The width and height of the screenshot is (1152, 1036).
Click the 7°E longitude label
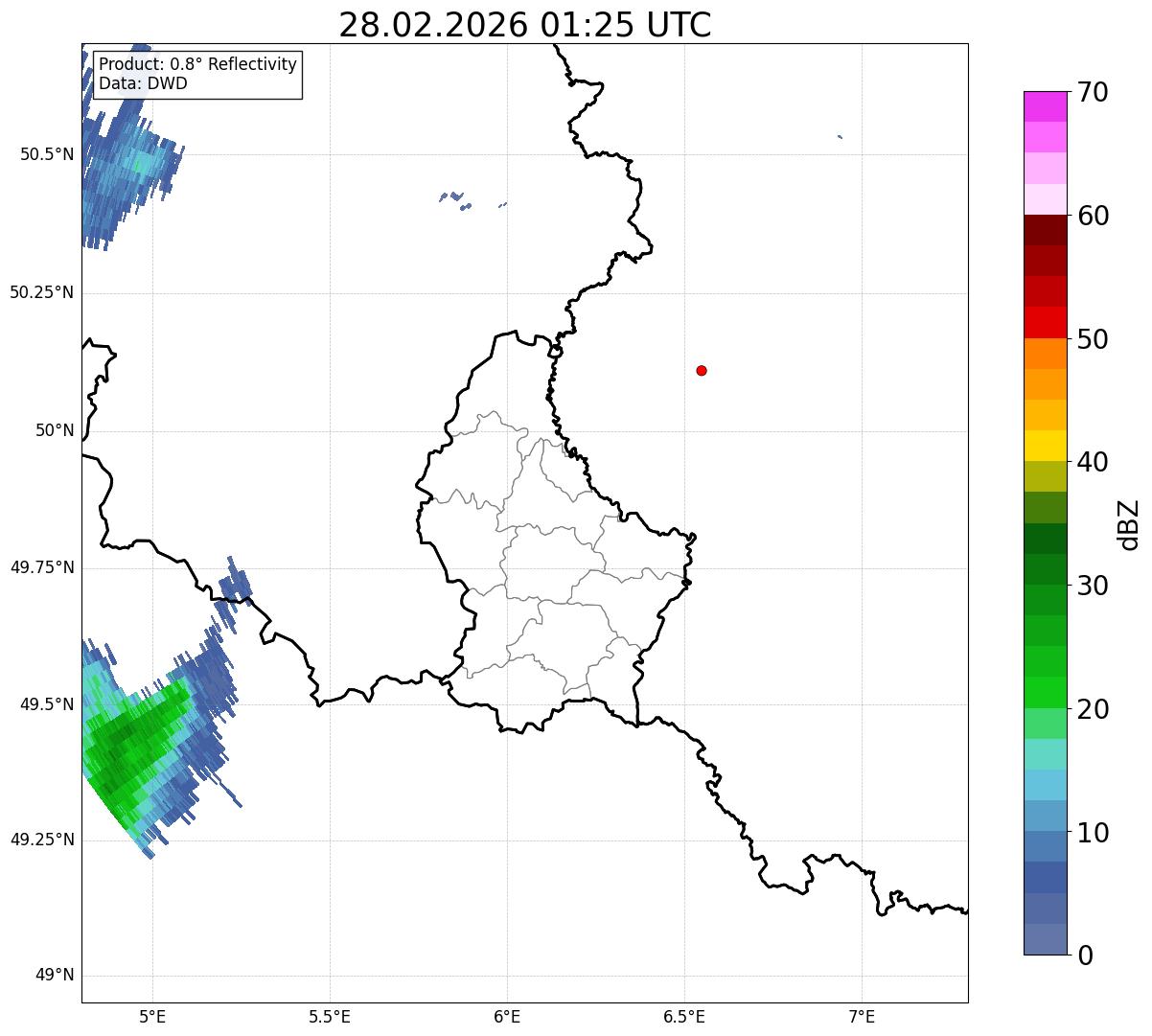(x=862, y=1016)
